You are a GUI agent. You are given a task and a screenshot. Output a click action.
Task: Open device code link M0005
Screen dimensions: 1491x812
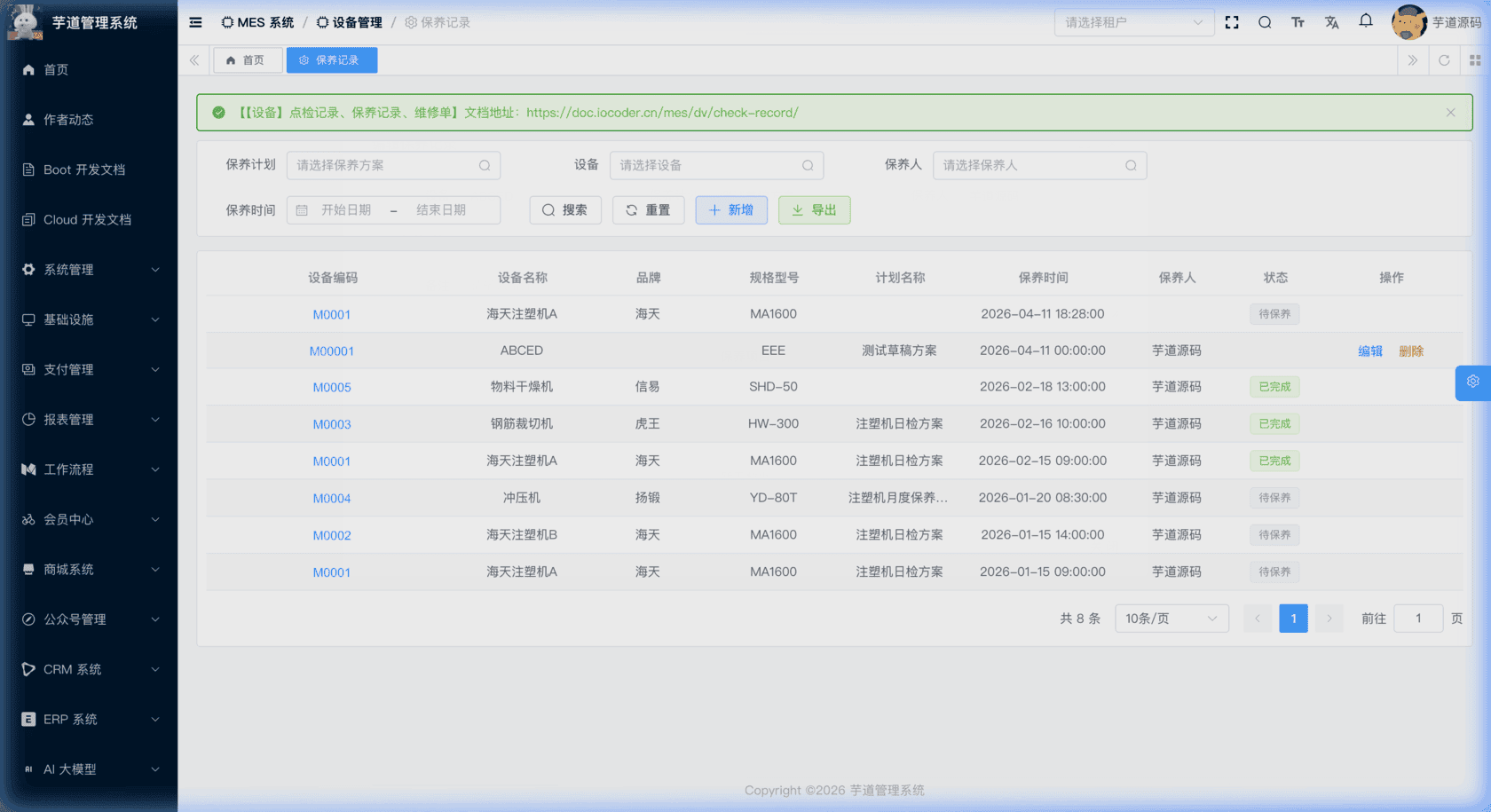click(332, 388)
